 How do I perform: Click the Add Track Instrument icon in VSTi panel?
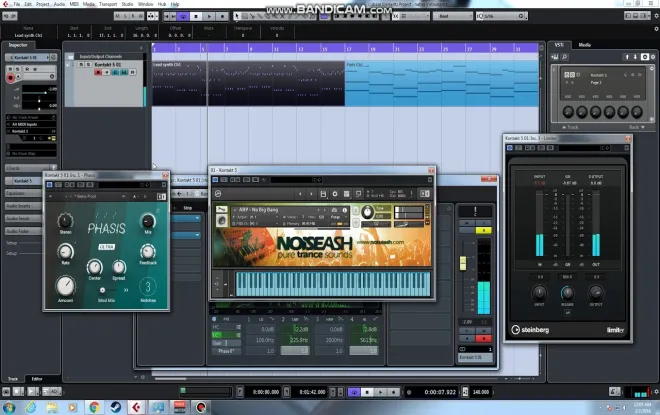coord(555,57)
